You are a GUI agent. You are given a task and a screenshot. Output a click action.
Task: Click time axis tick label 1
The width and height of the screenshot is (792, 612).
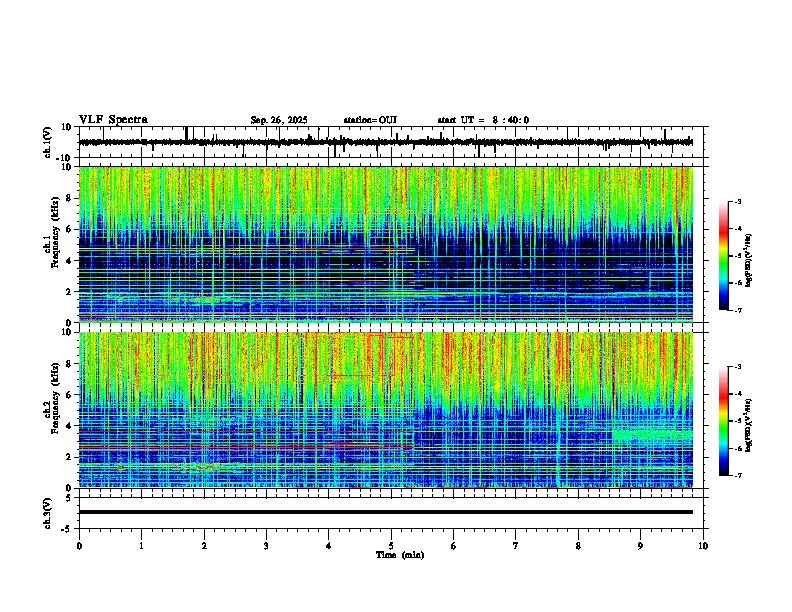[141, 546]
